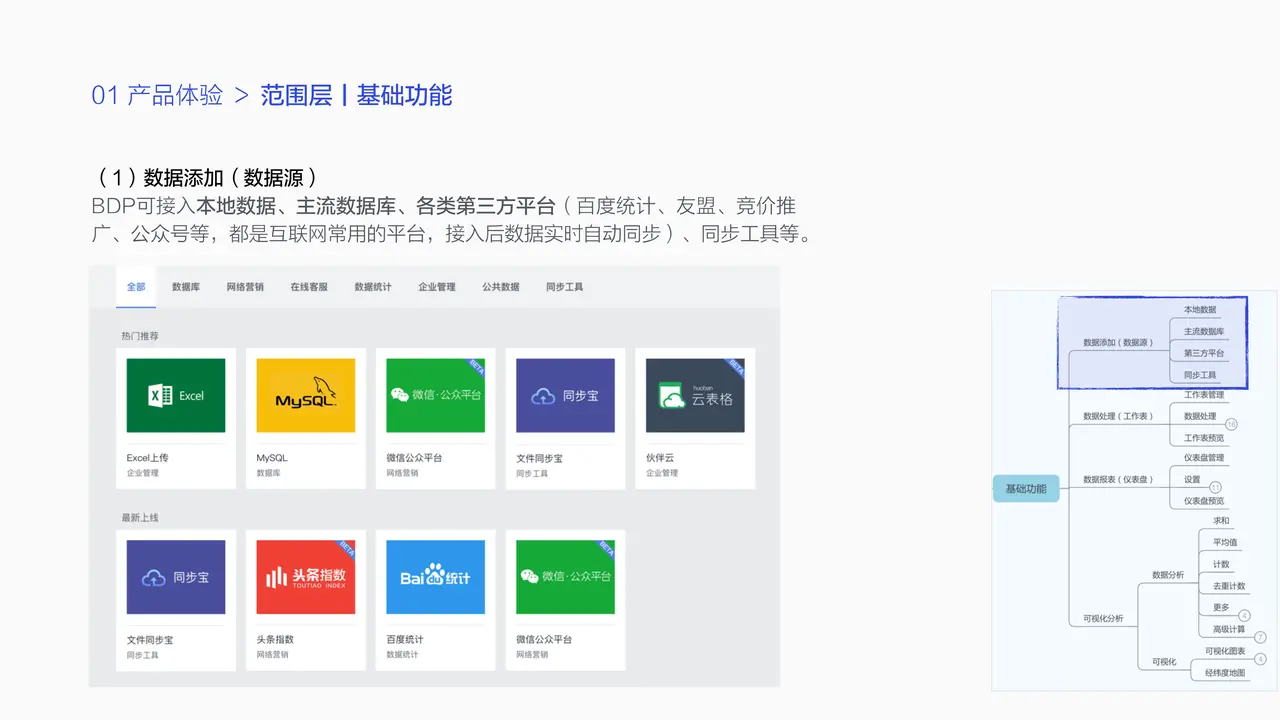Click the 去重计数 mind map node
1280x720 pixels.
click(x=1229, y=586)
